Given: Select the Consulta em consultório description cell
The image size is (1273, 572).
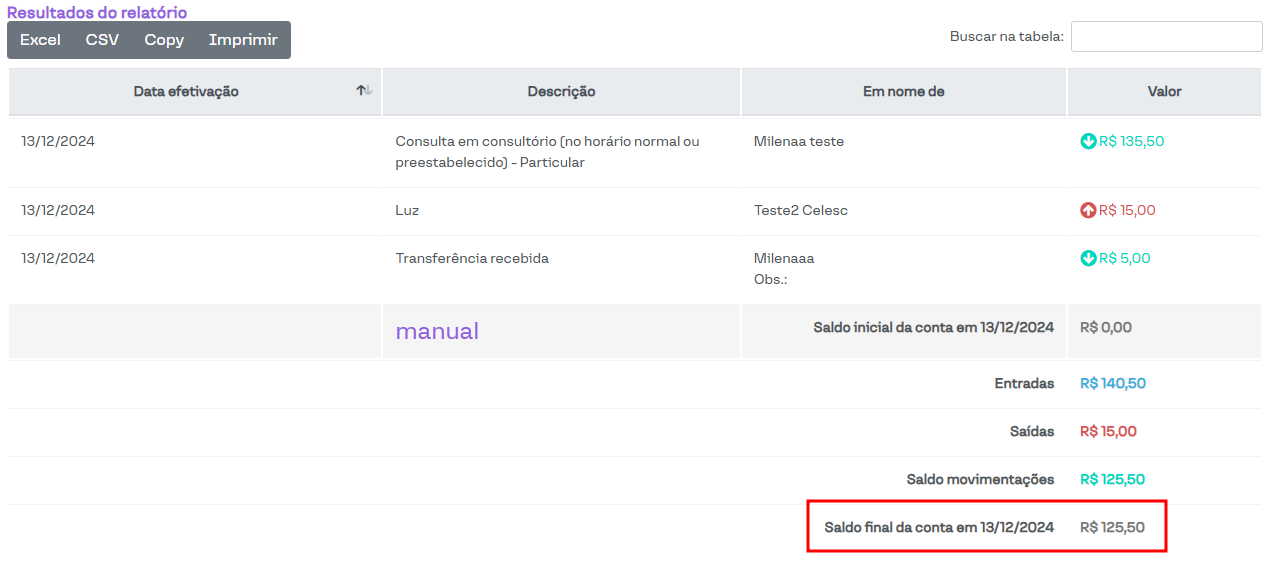Looking at the screenshot, I should coord(547,152).
